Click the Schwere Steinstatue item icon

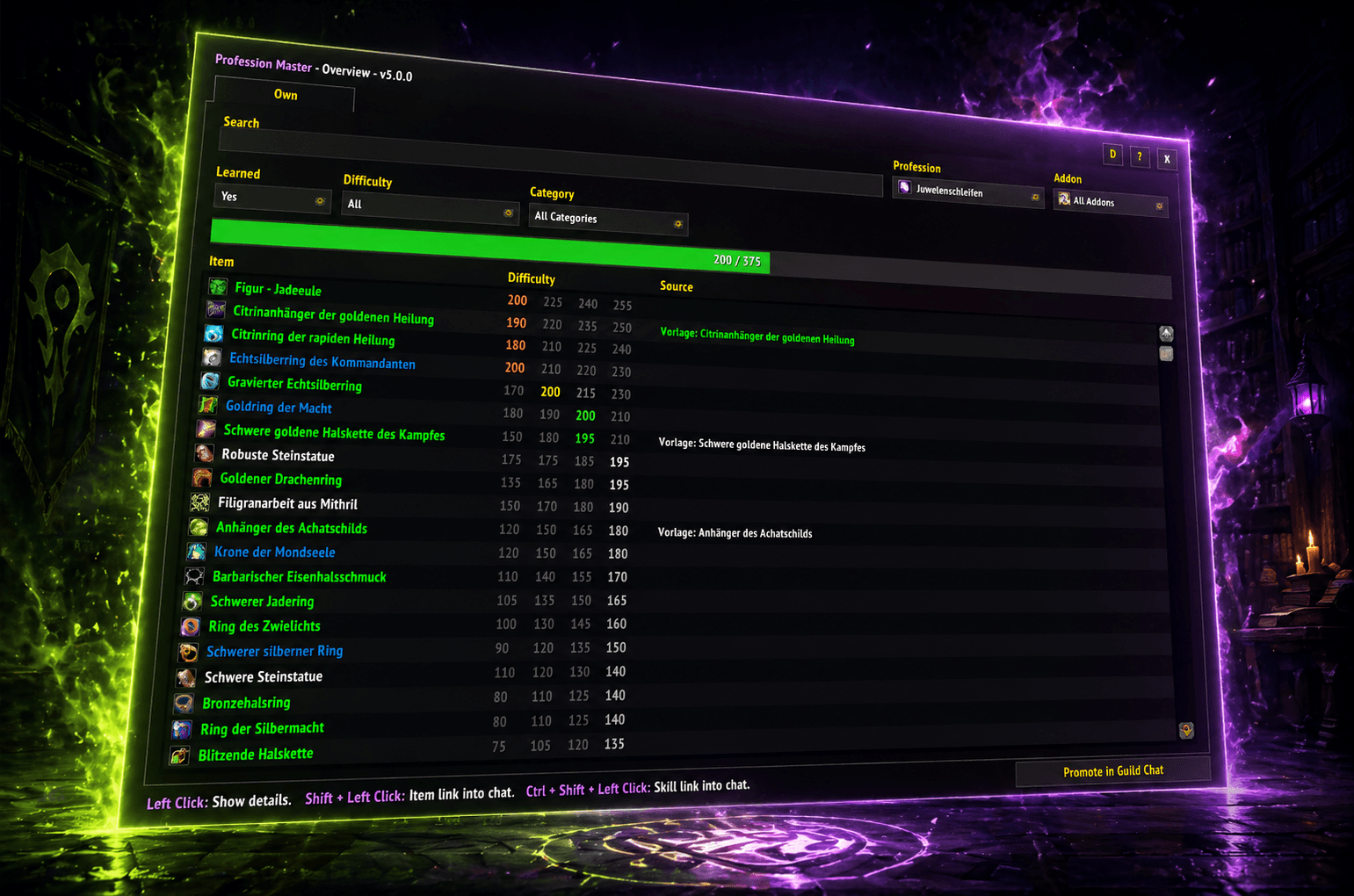186,677
